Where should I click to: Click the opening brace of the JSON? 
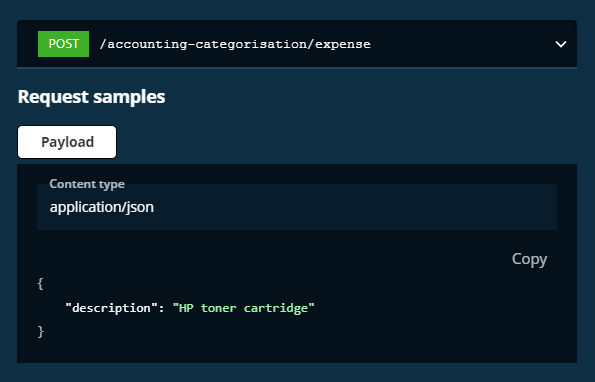pos(40,284)
